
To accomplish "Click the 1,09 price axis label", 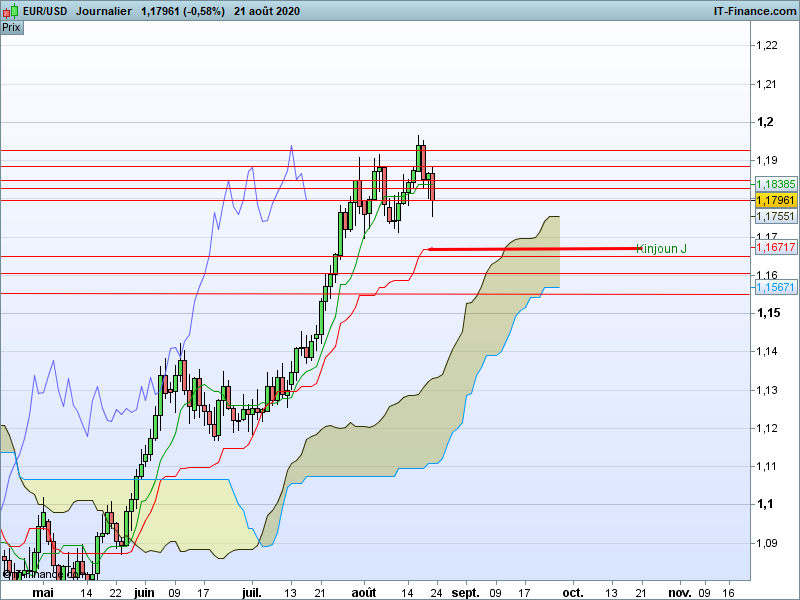I will tap(767, 543).
